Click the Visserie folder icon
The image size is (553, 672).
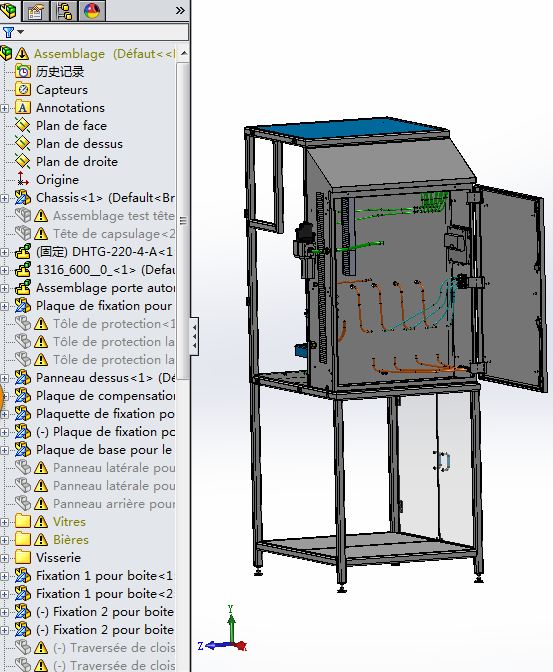click(x=23, y=558)
